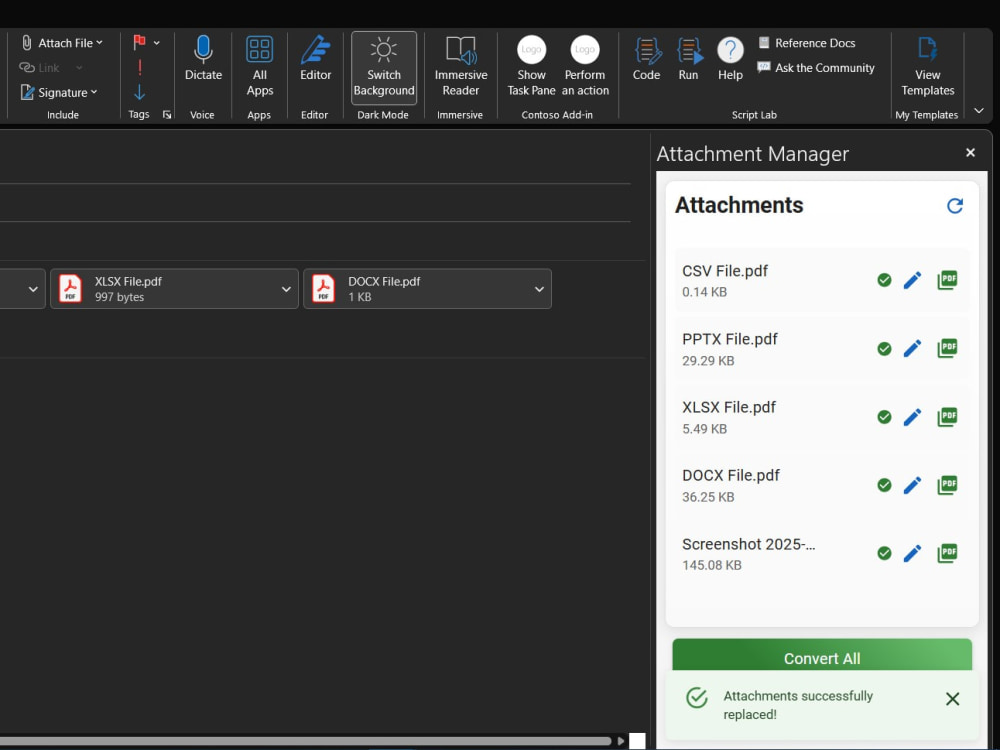
Task: Edit PPTX File.pdf name
Action: (913, 348)
